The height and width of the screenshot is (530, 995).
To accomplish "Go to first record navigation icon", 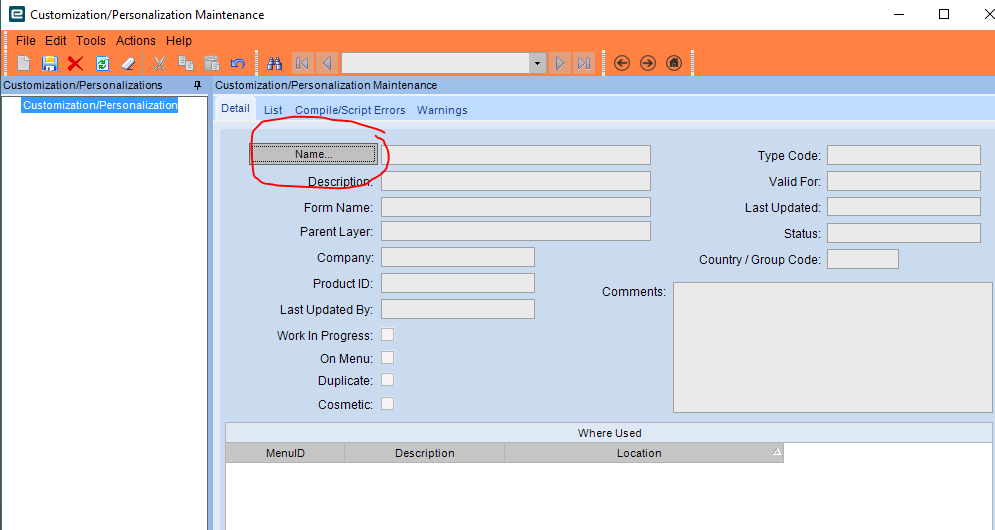I will point(302,63).
